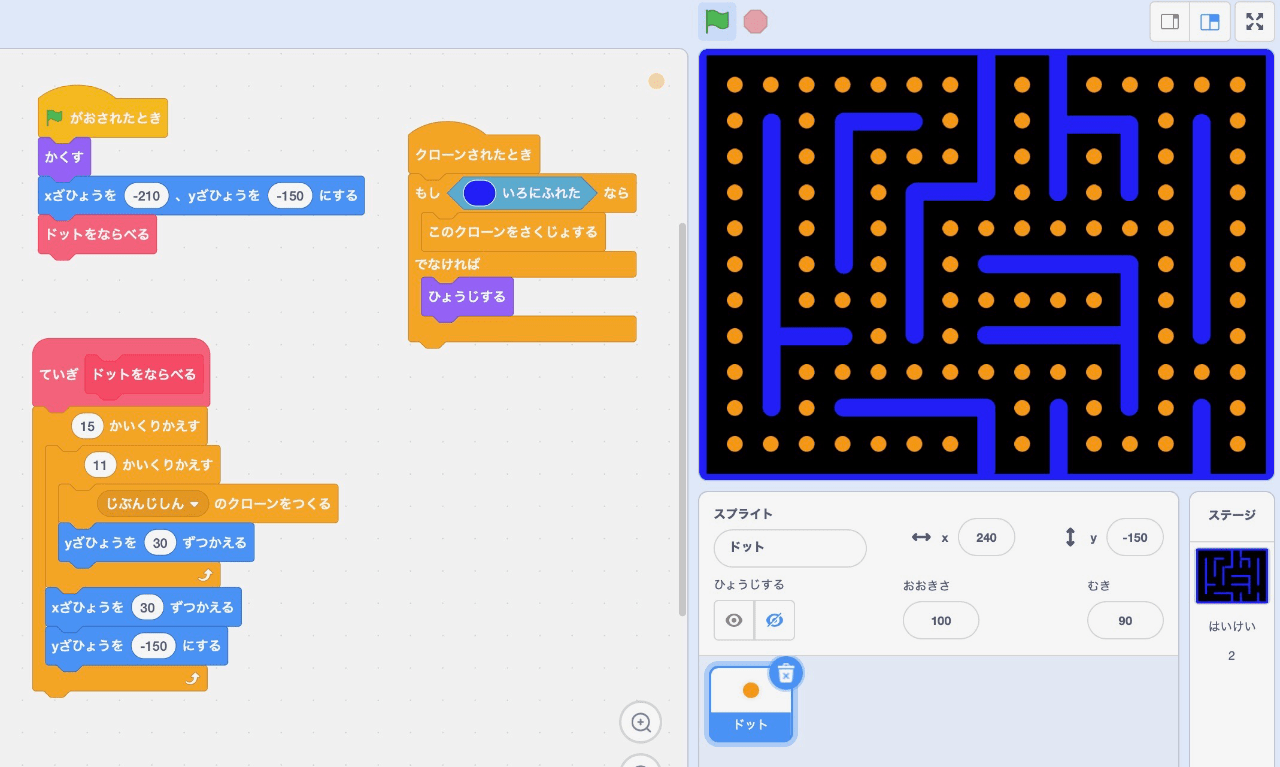Click the ひょうじする show block in script
Image resolution: width=1280 pixels, height=767 pixels.
(x=467, y=297)
